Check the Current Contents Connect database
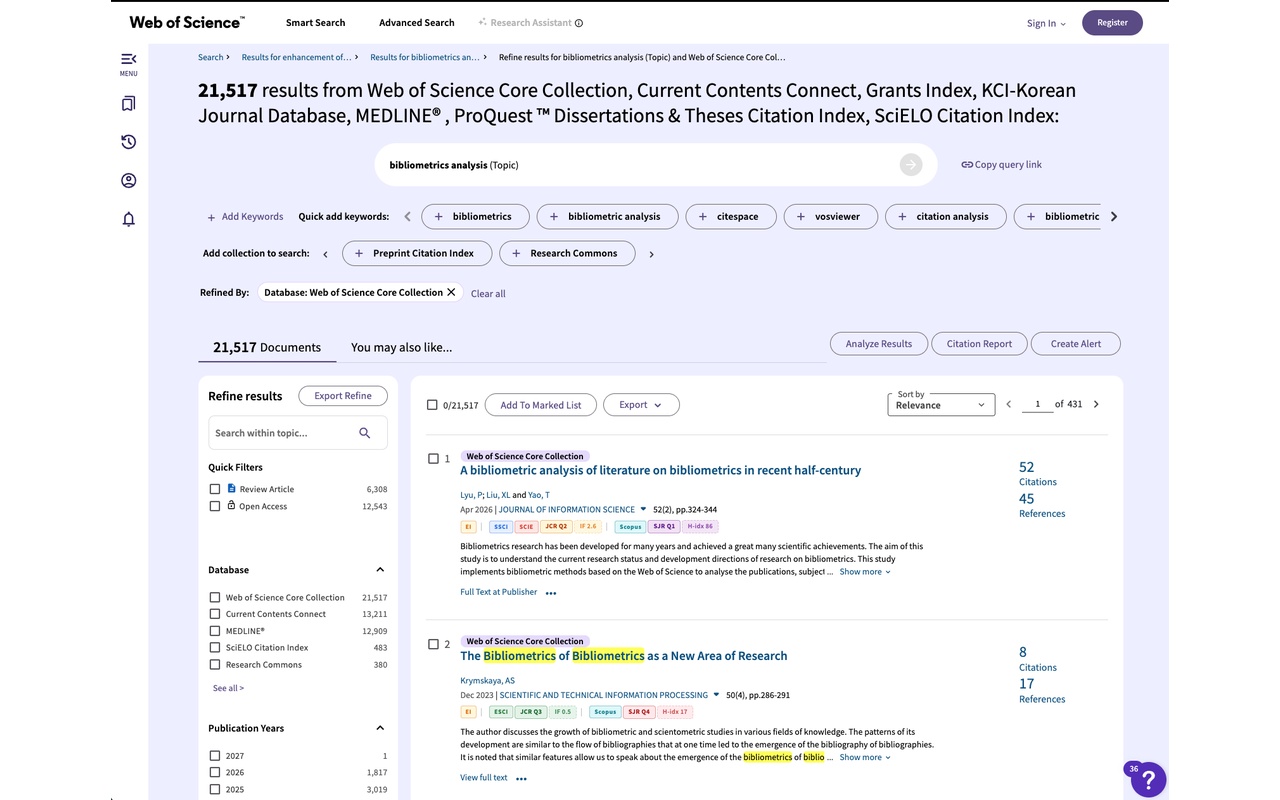 click(215, 614)
